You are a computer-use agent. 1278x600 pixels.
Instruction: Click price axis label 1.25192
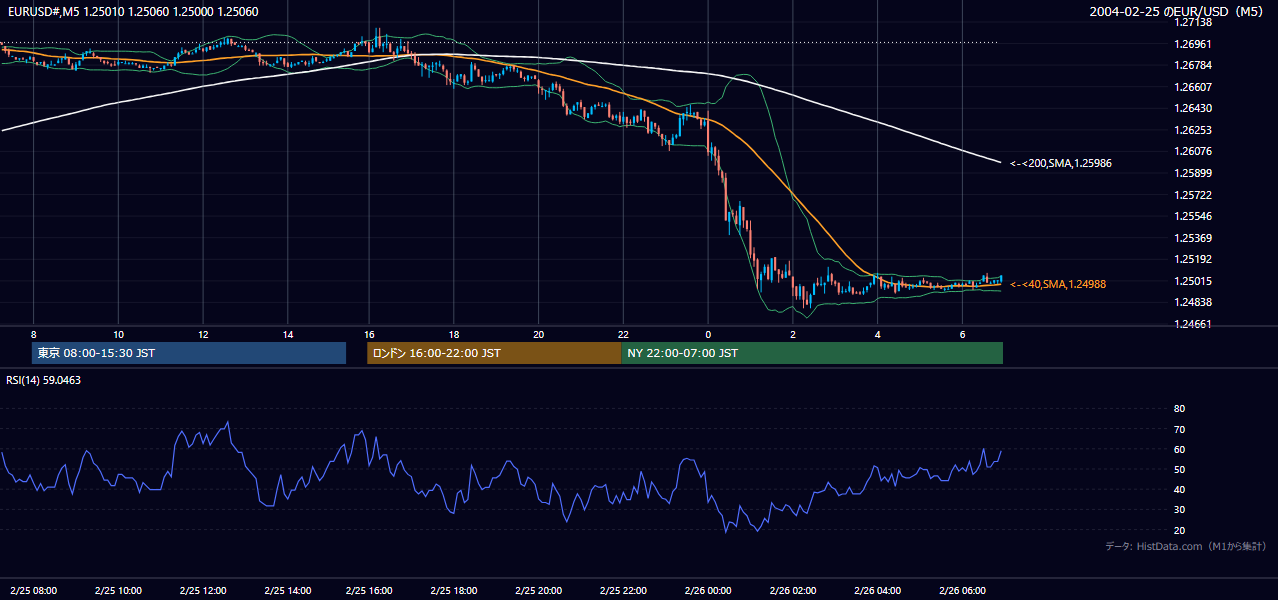coord(1194,259)
